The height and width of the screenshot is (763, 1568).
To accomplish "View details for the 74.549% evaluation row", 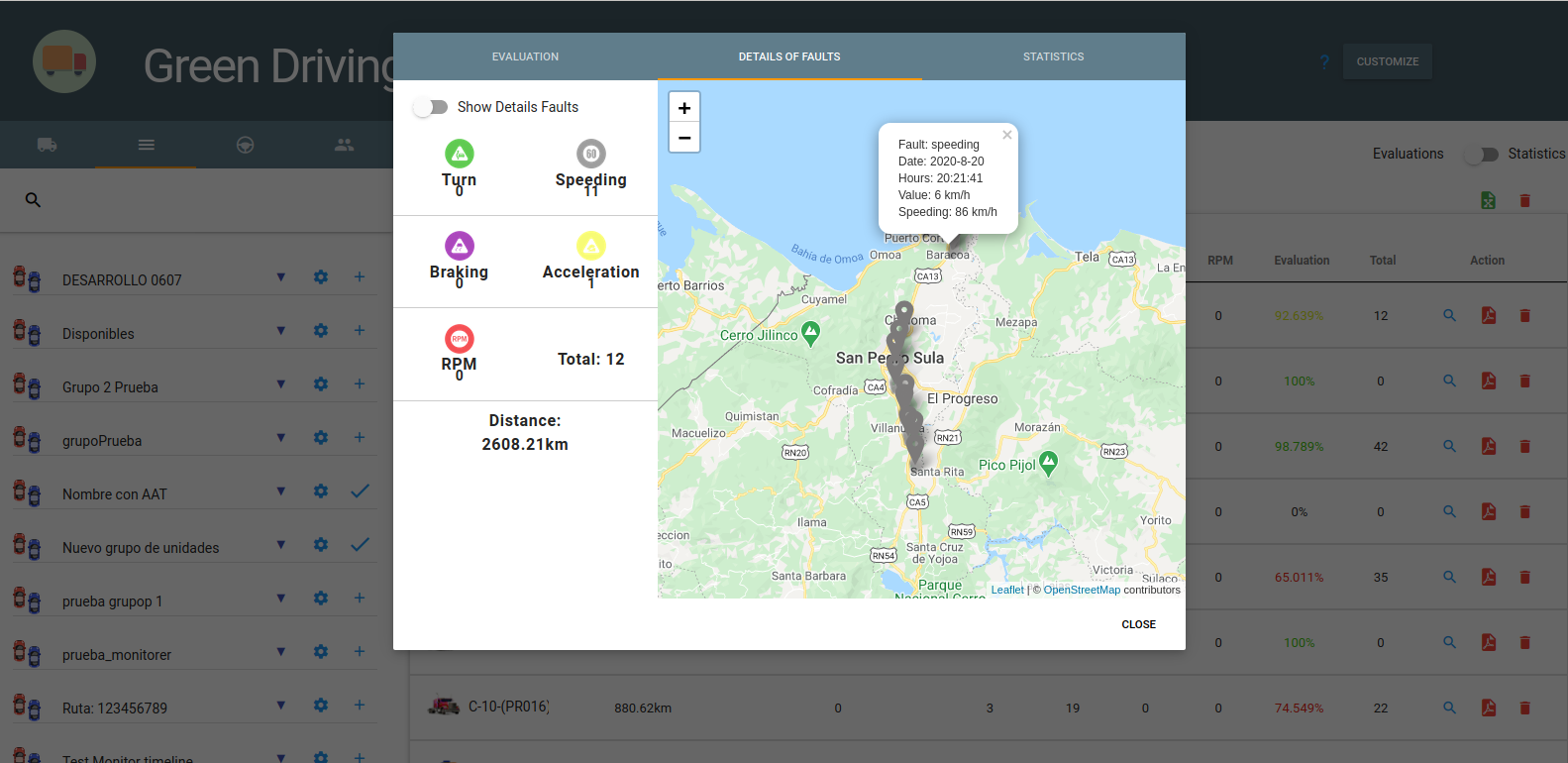I will (x=1449, y=708).
